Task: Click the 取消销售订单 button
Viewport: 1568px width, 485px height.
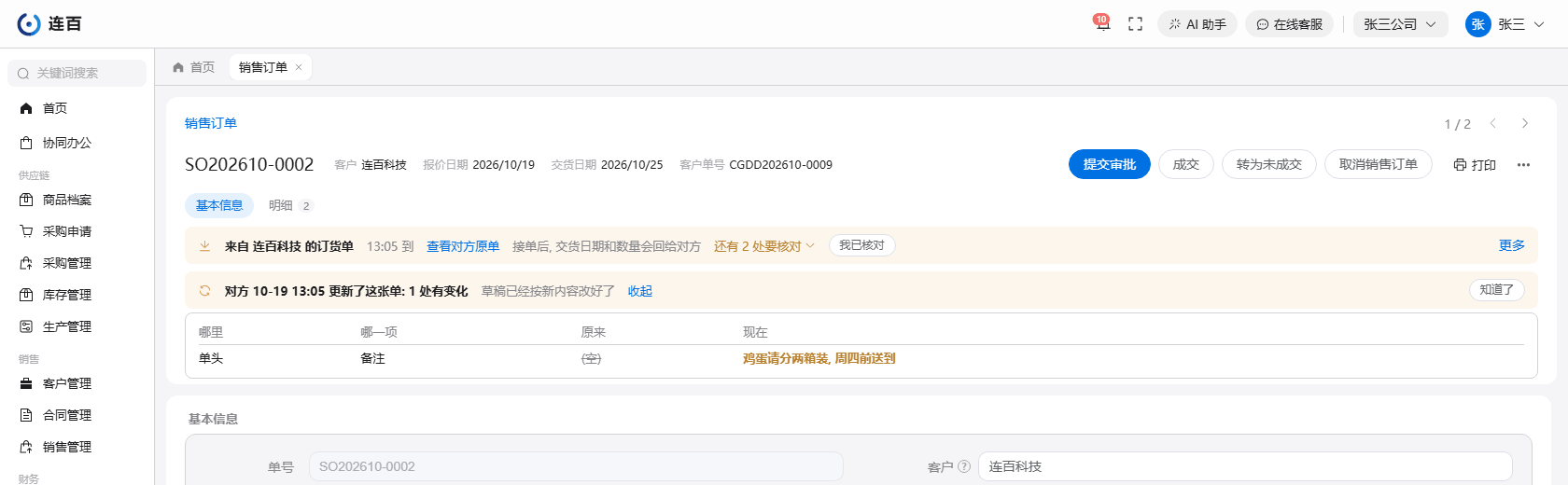Action: coord(1379,164)
